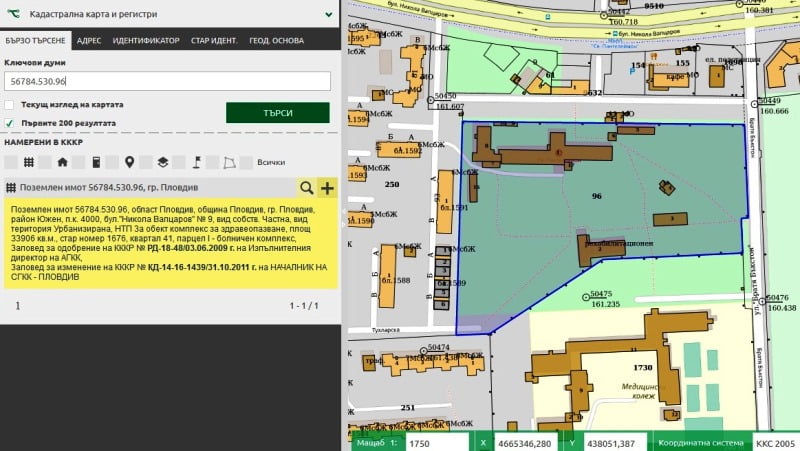The image size is (800, 451).
Task: Click the polygon boundary filter icon
Action: (230, 162)
